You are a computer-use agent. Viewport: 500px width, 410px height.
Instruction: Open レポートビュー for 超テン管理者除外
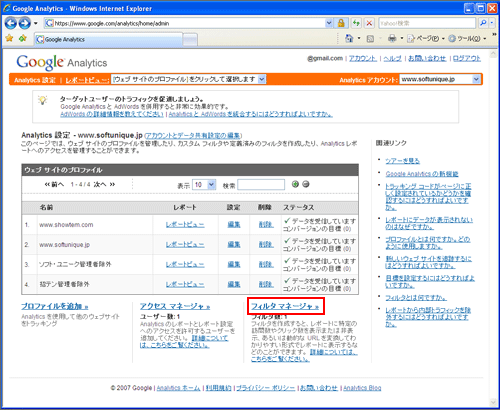pos(185,284)
